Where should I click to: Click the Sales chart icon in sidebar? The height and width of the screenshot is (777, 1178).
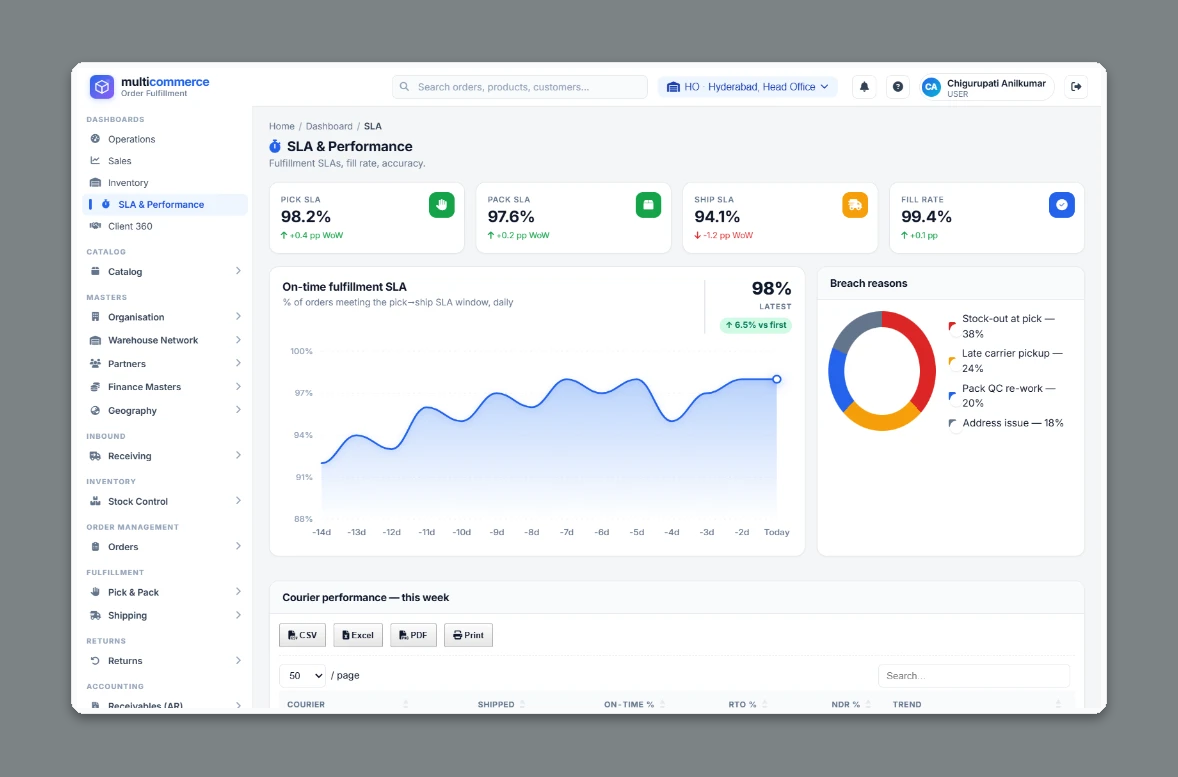[x=95, y=161]
